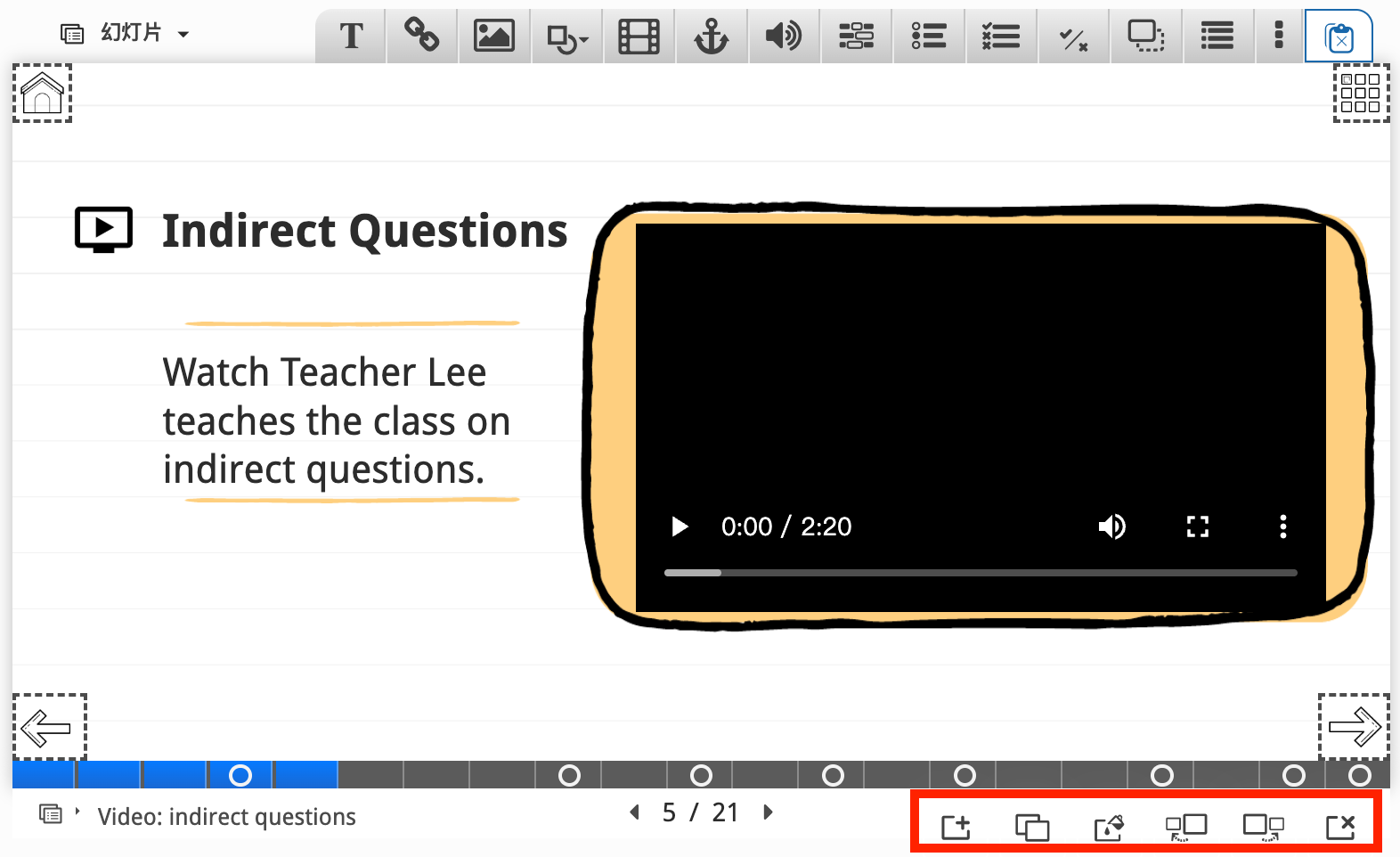Open the video's three-dot options menu
Viewport: 1400px width, 857px height.
click(1282, 526)
